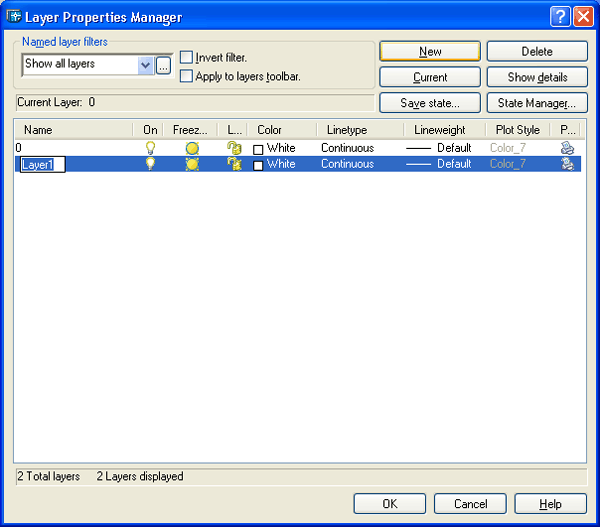Click the ellipsis button beside the filter dropdown
Viewport: 600px width, 527px height.
(164, 65)
